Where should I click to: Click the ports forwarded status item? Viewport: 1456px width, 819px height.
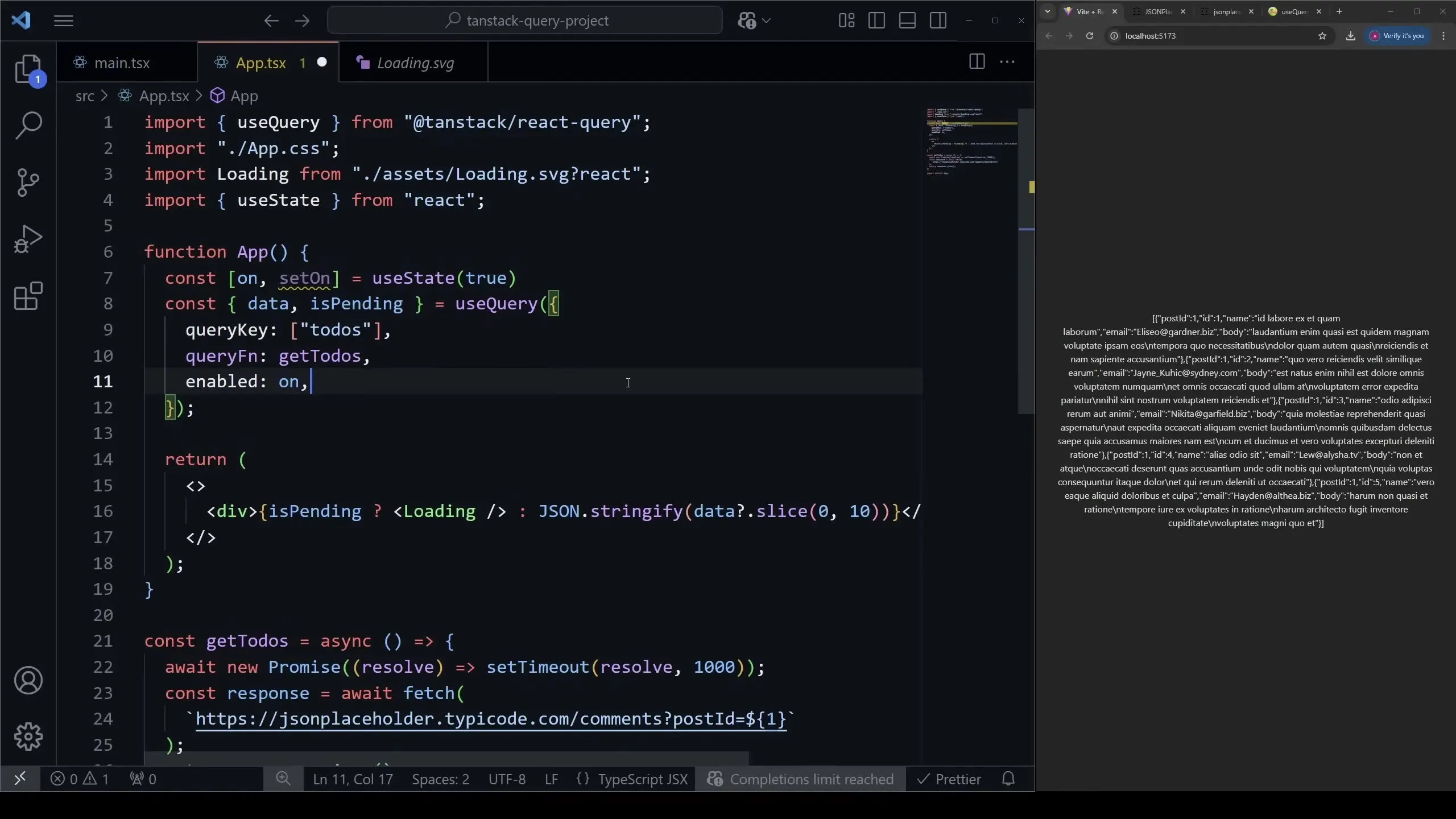(x=143, y=779)
